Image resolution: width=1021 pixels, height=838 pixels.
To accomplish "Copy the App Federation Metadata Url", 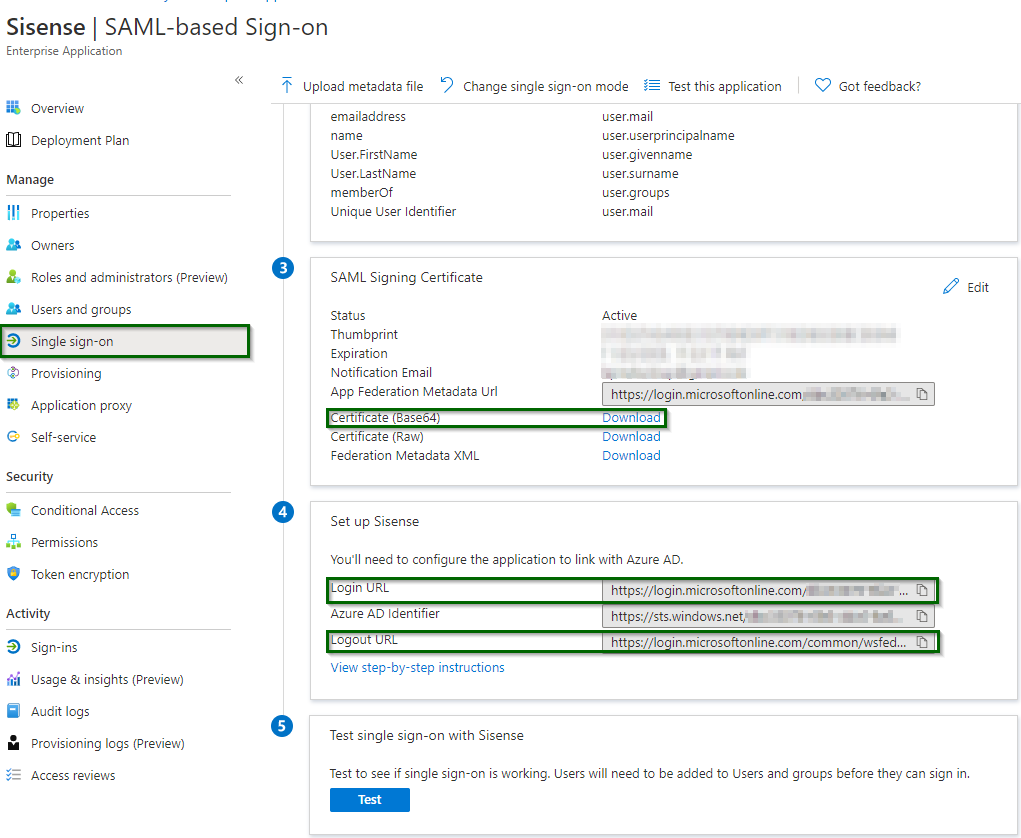I will 922,394.
